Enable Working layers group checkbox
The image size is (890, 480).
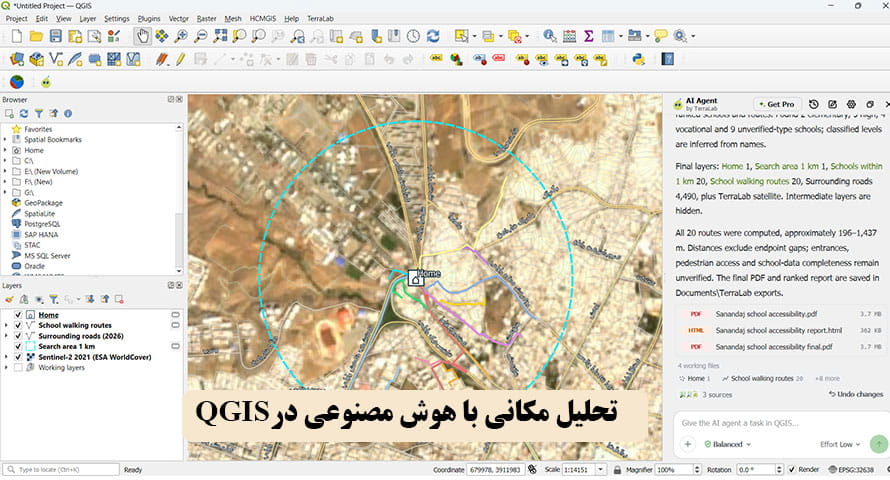tap(18, 368)
